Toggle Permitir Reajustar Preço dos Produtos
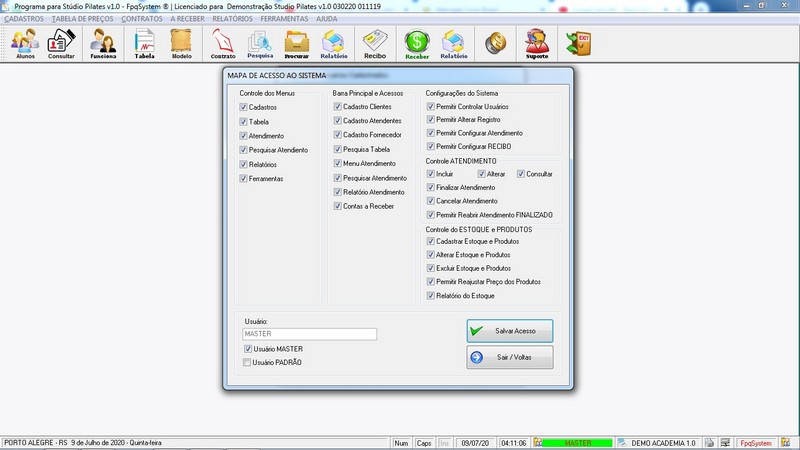The image size is (800, 450). tap(431, 282)
